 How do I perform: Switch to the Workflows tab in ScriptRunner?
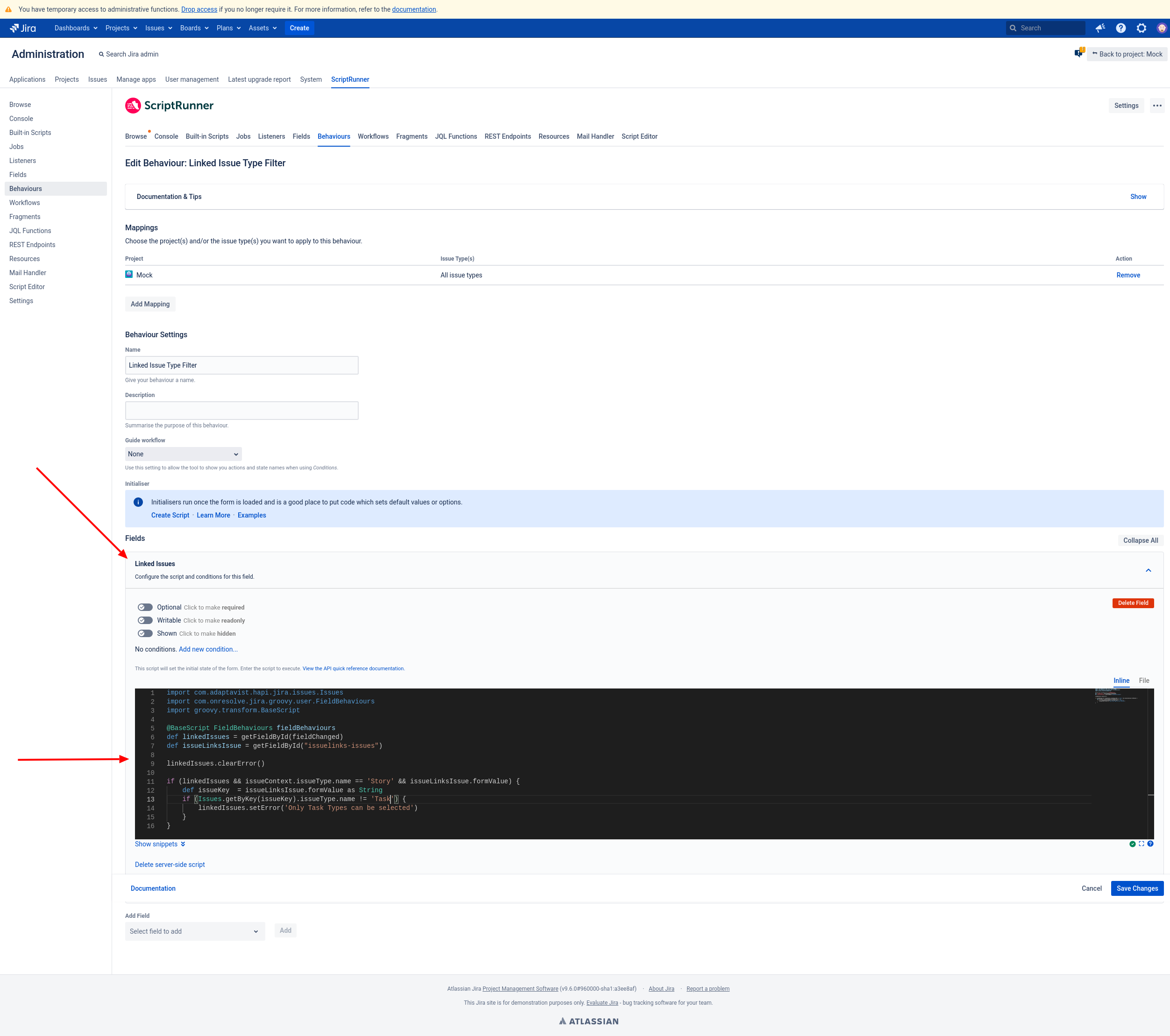coord(373,136)
